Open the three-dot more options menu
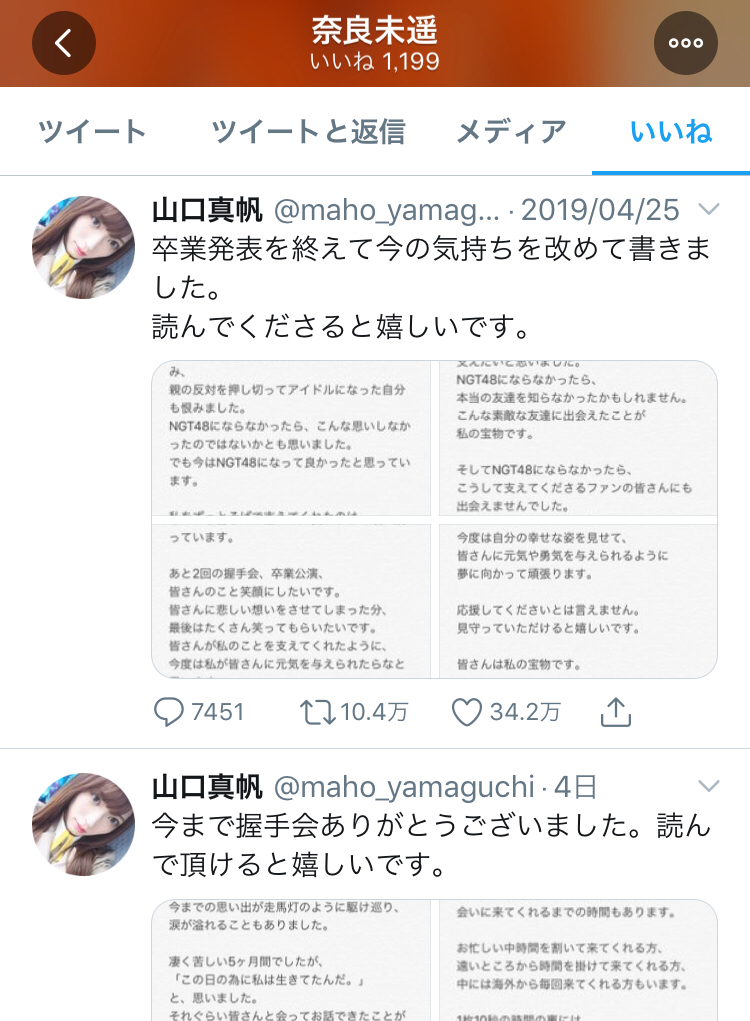 tap(686, 43)
